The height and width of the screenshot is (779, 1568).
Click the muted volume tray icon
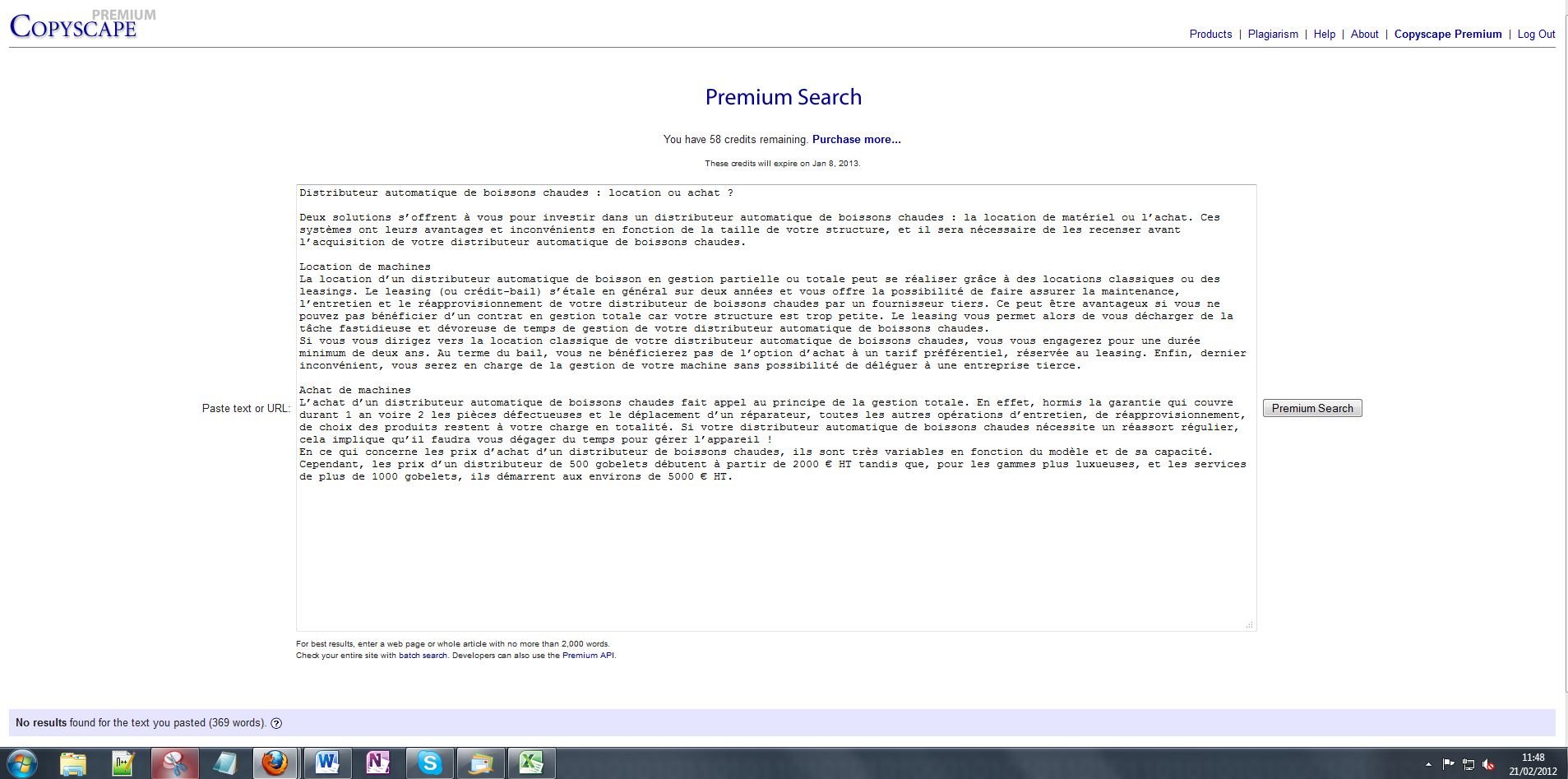1488,765
